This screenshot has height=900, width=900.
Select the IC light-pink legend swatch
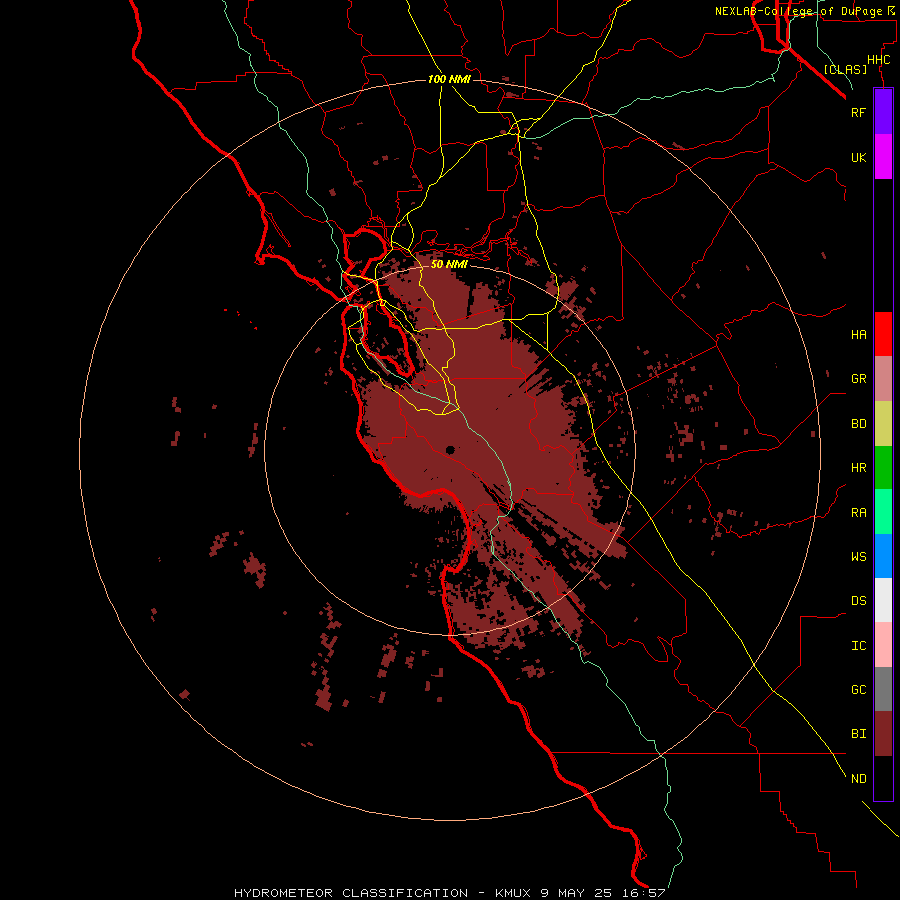coord(883,645)
